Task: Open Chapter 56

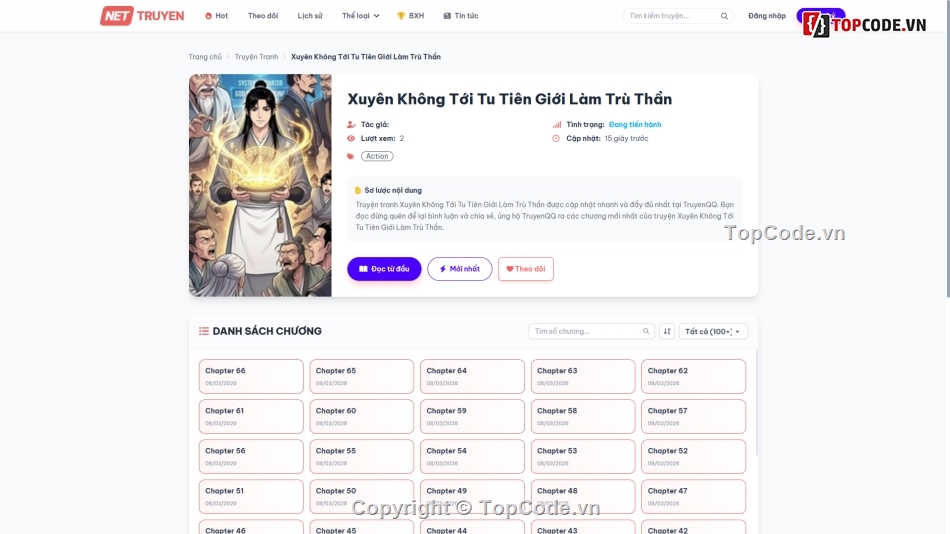Action: pos(251,456)
